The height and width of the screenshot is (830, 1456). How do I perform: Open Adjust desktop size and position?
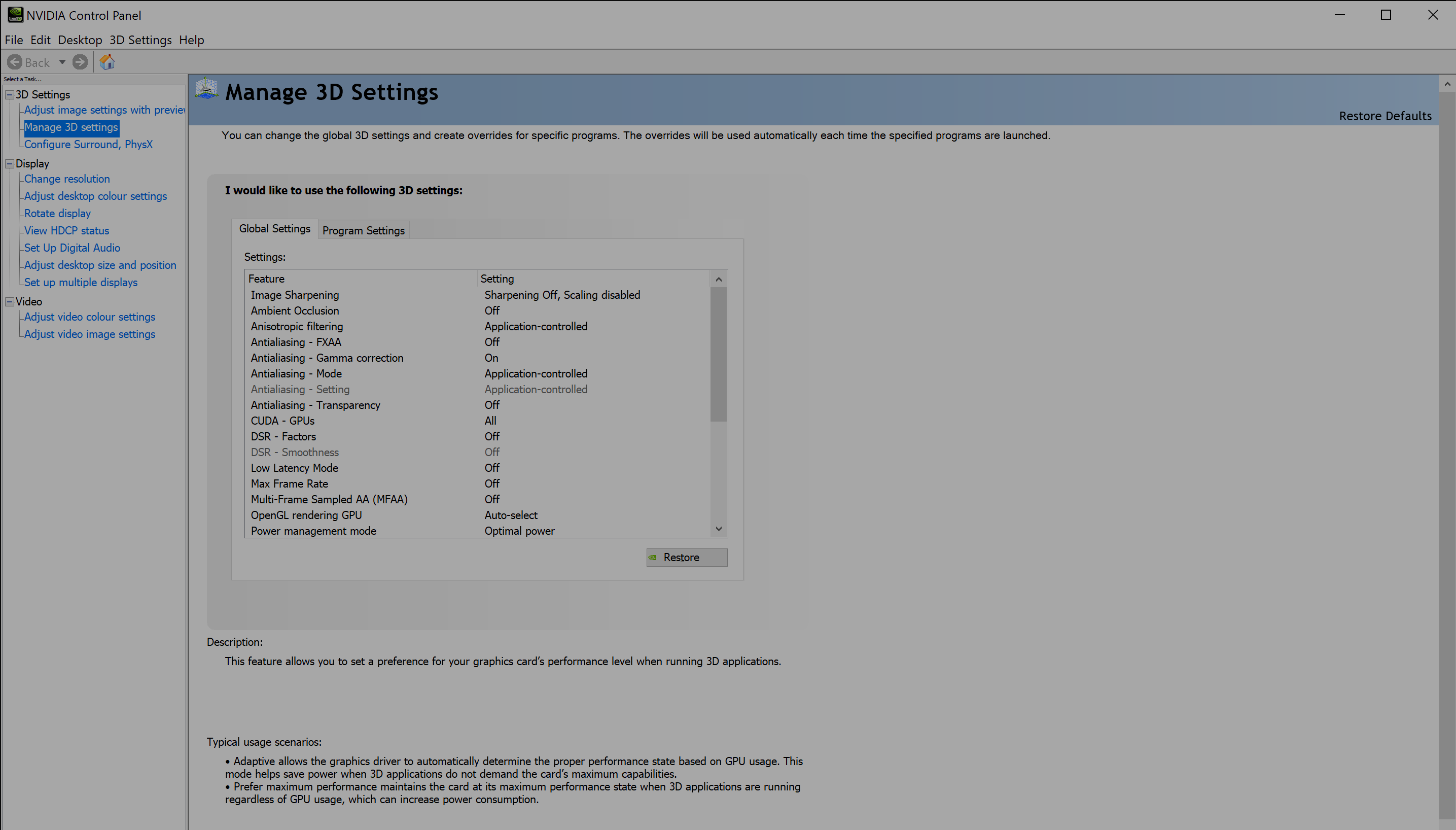coord(100,265)
